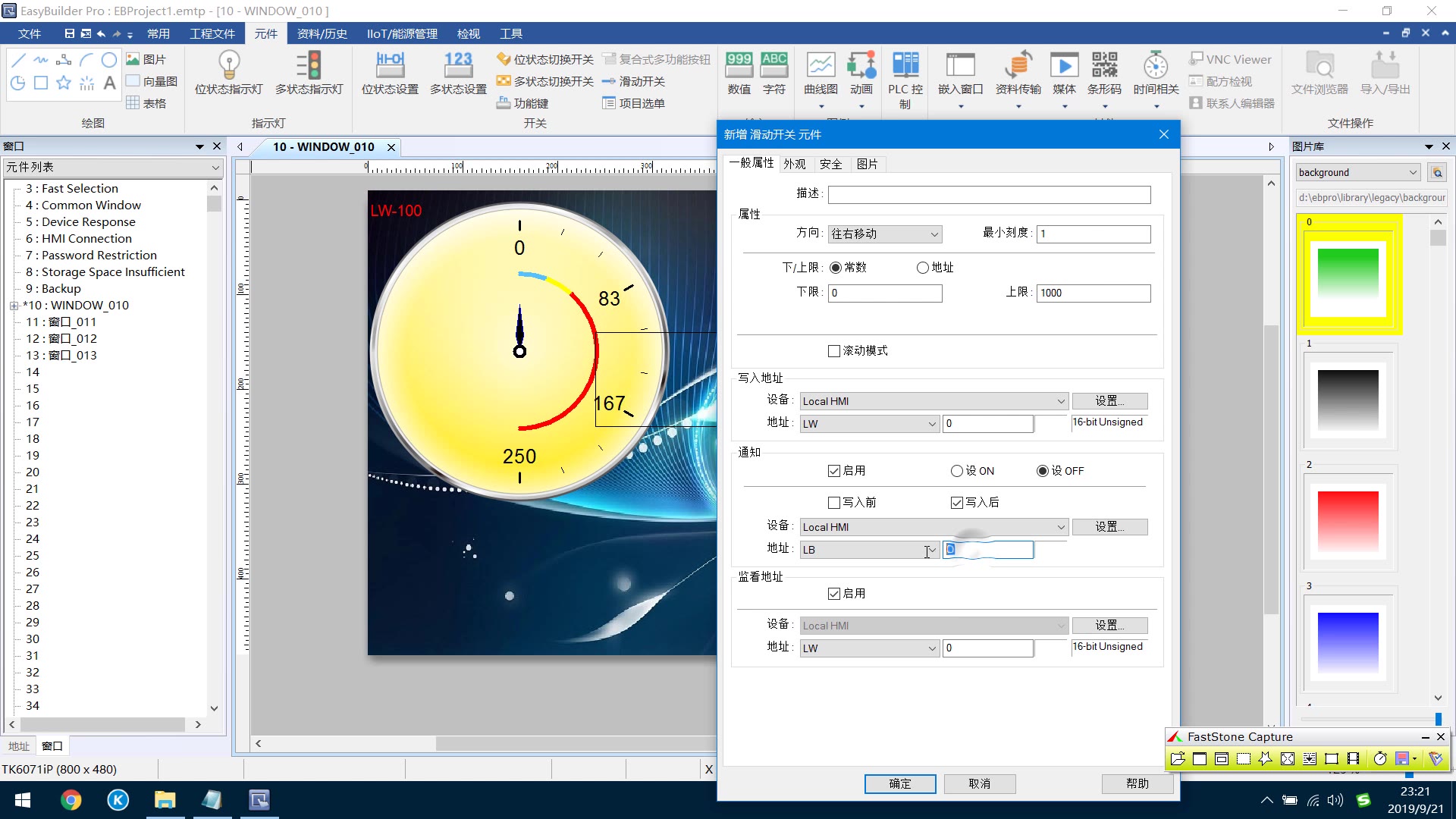The image size is (1456, 819).
Task: Click the OK (确定) button
Action: 900,783
